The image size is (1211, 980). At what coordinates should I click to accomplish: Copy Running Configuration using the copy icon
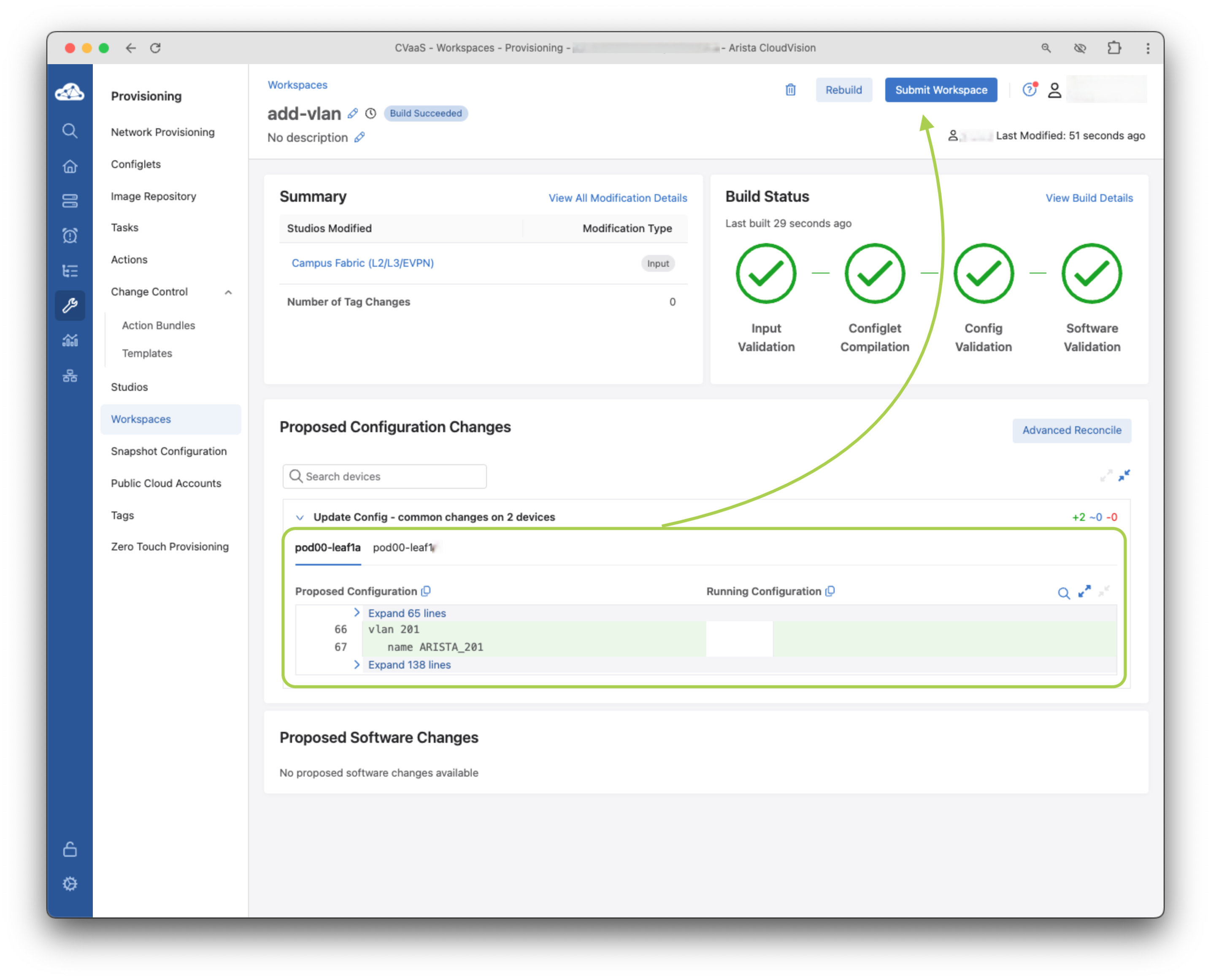click(830, 591)
